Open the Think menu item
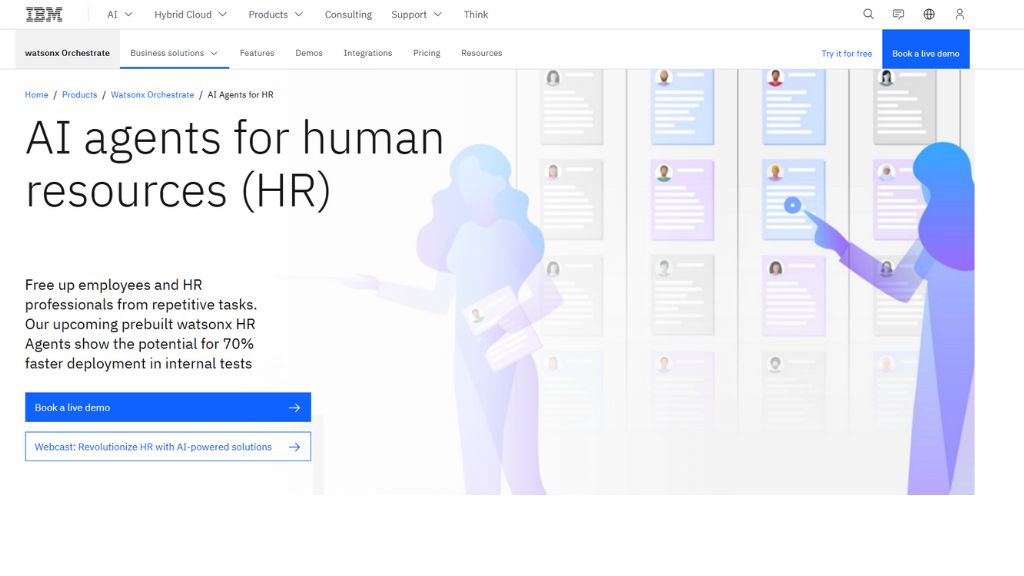The height and width of the screenshot is (576, 1024). (x=475, y=14)
